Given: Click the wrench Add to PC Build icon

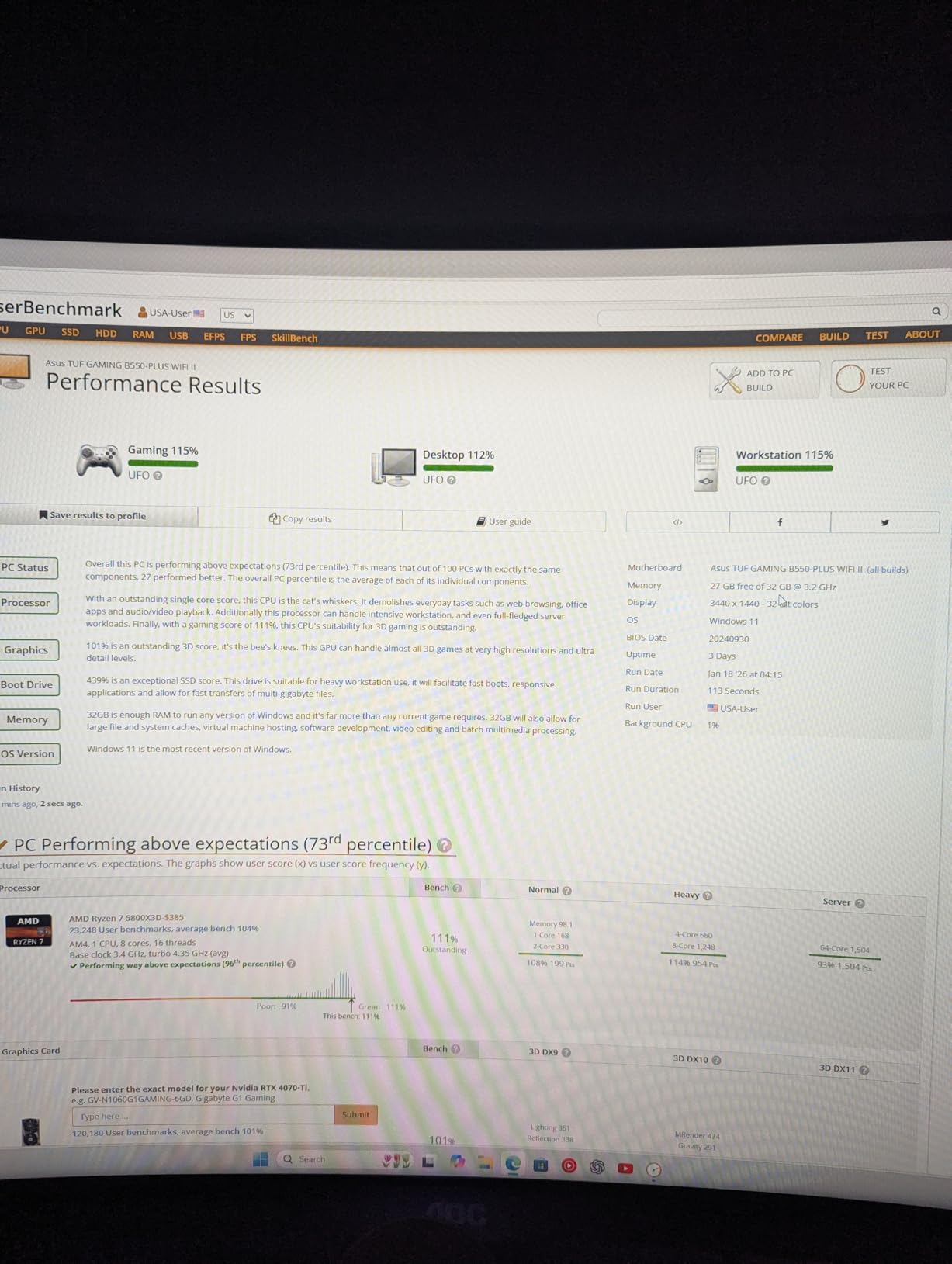Looking at the screenshot, I should point(727,380).
